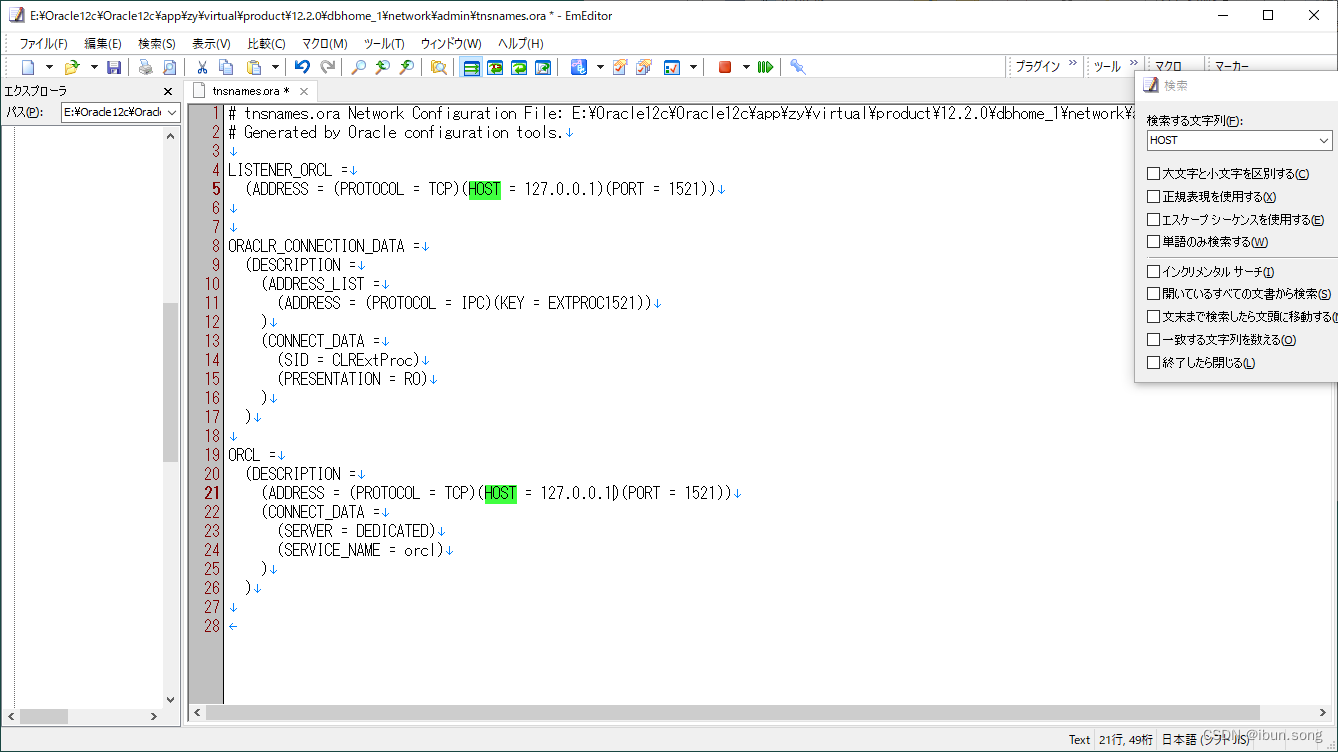The width and height of the screenshot is (1338, 752).
Task: Click the green Run macro icon
Action: 765,67
